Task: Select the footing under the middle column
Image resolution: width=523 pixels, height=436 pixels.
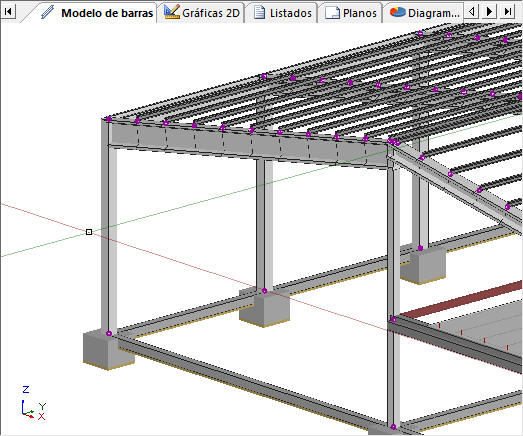Action: click(x=265, y=309)
